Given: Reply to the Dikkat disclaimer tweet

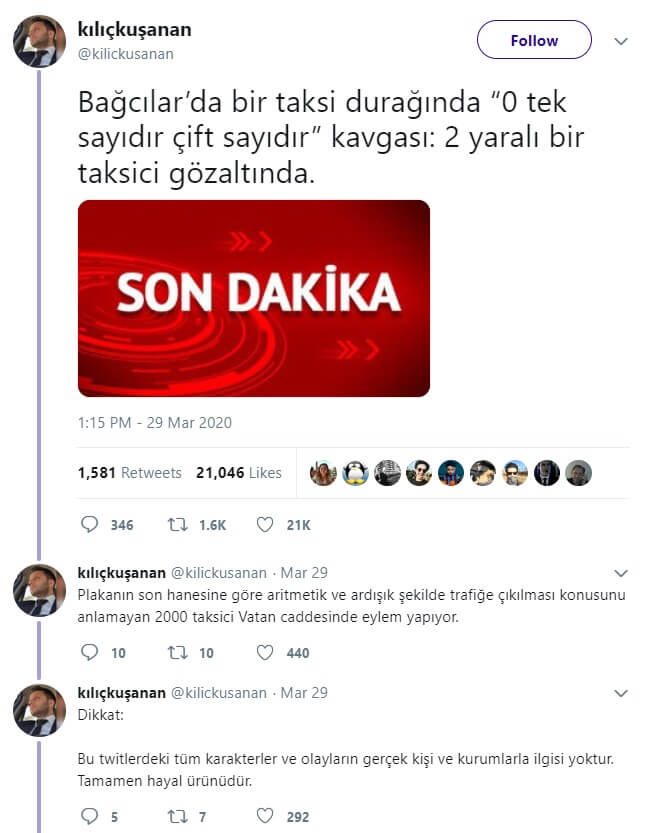Looking at the screenshot, I should (89, 815).
